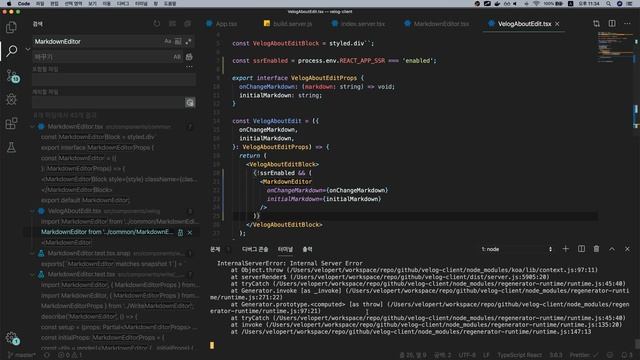Click the Prettier status bar item
The width and height of the screenshot is (640, 360).
(x=584, y=355)
